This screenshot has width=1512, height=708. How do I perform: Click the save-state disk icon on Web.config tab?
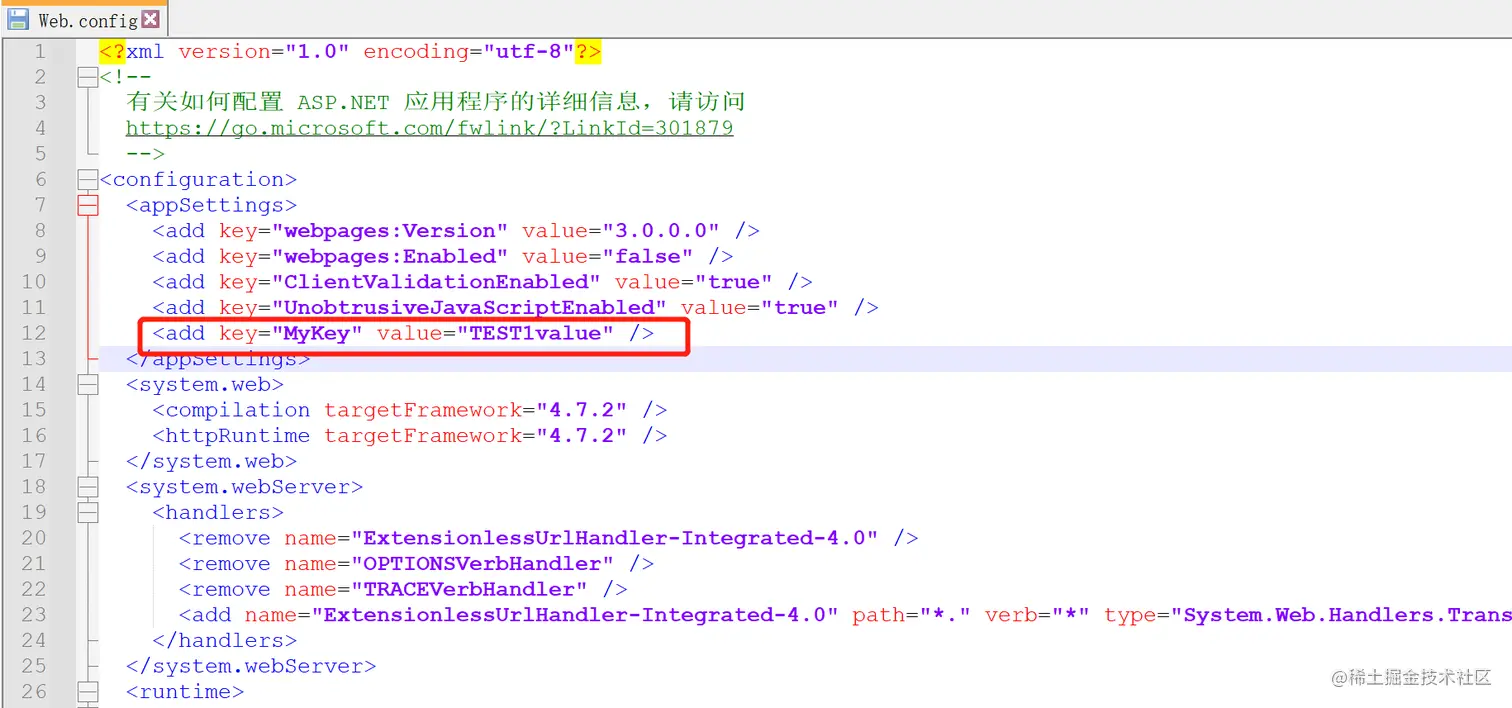coord(18,19)
